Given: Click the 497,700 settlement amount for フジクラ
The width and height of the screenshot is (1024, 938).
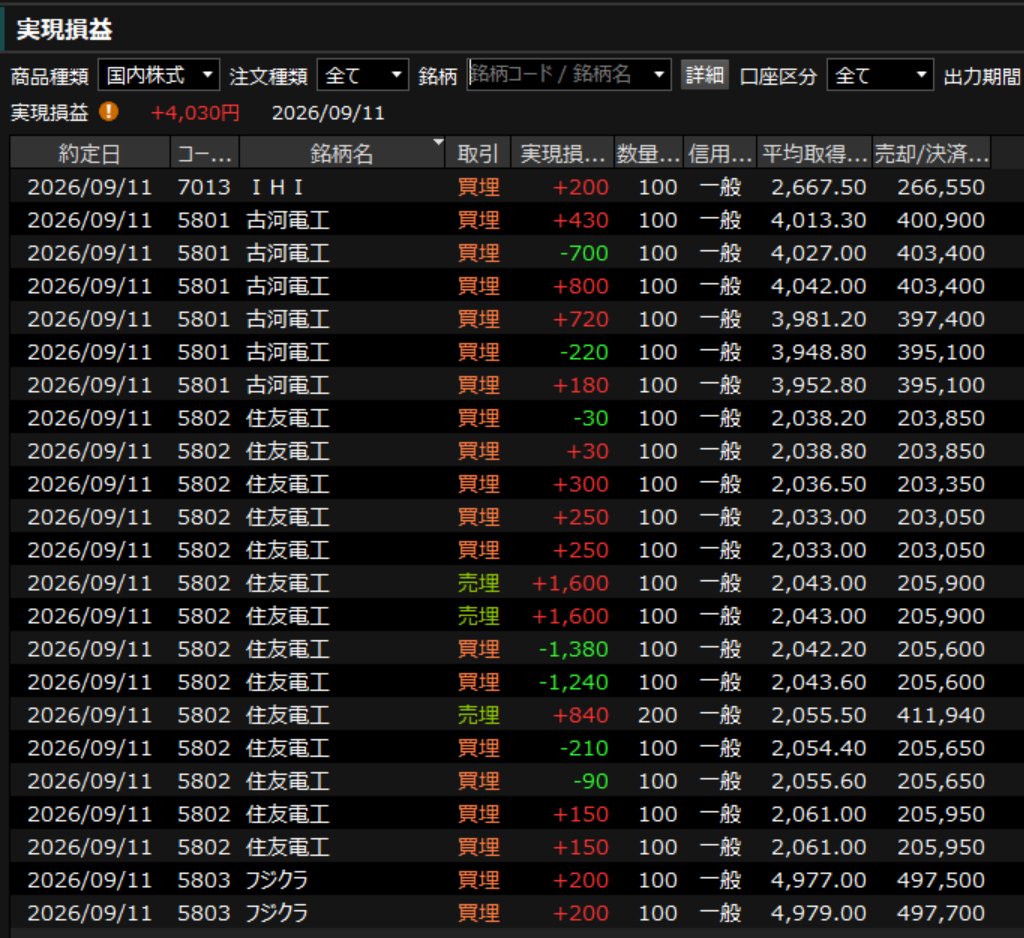Looking at the screenshot, I should [x=940, y=913].
